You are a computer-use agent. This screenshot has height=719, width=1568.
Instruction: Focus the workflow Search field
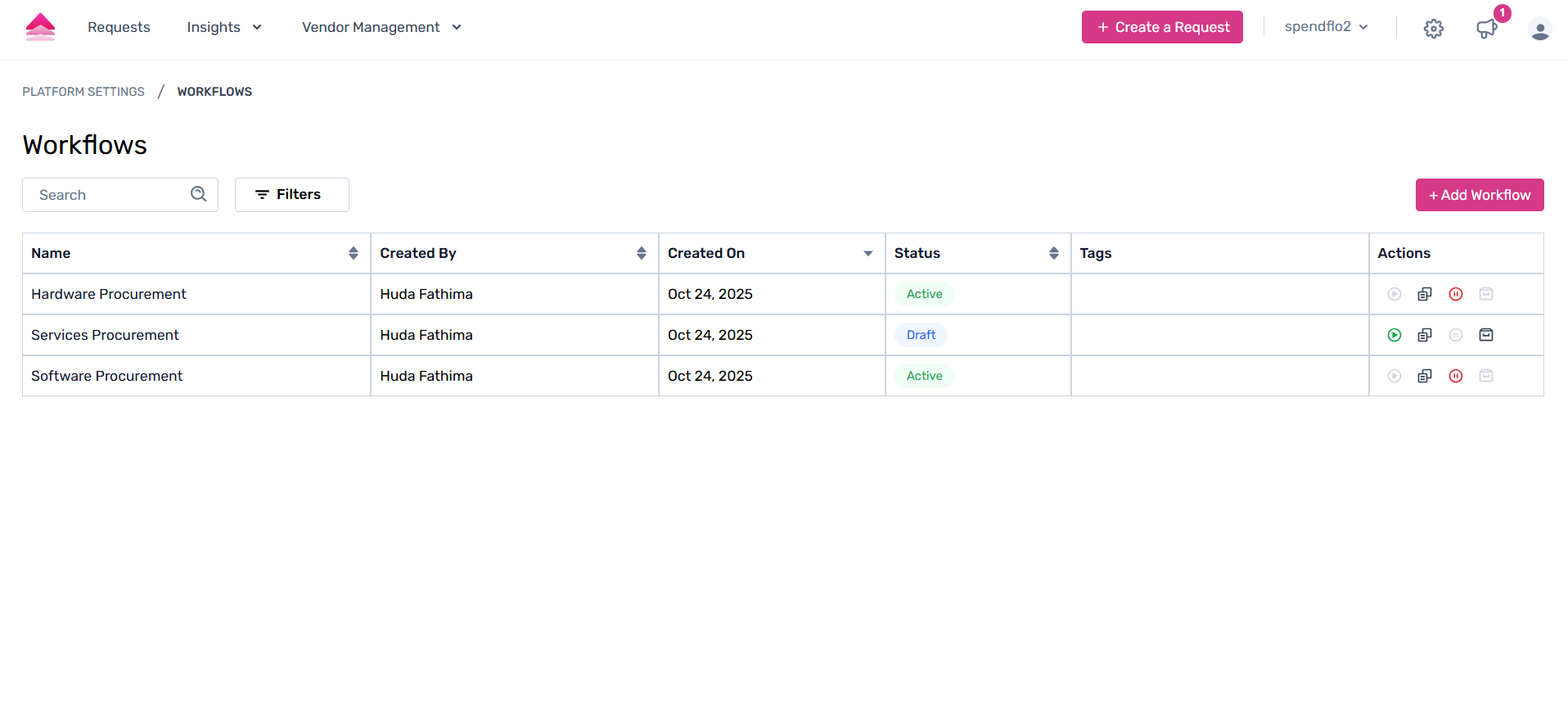click(120, 195)
